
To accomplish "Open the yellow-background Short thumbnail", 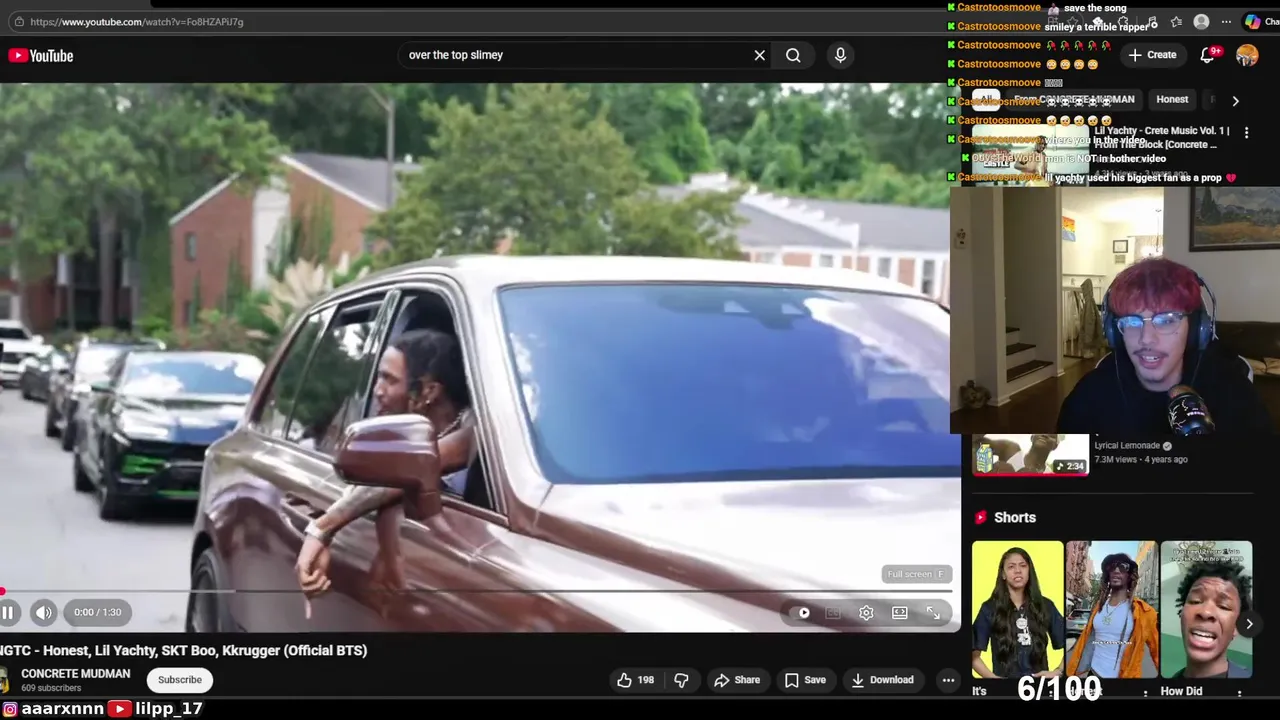I will coord(1018,610).
